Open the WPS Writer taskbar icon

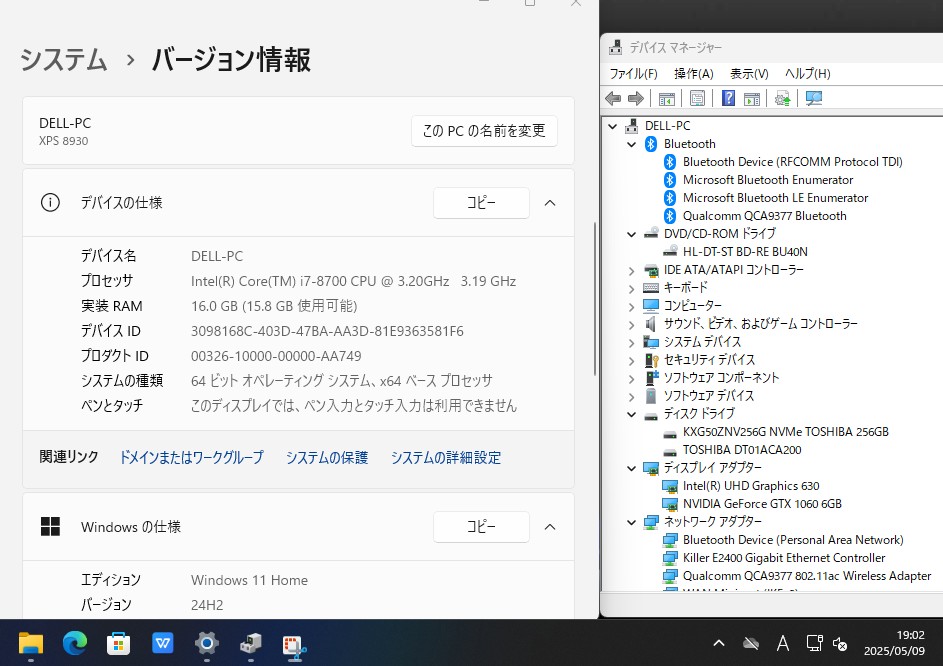point(162,644)
